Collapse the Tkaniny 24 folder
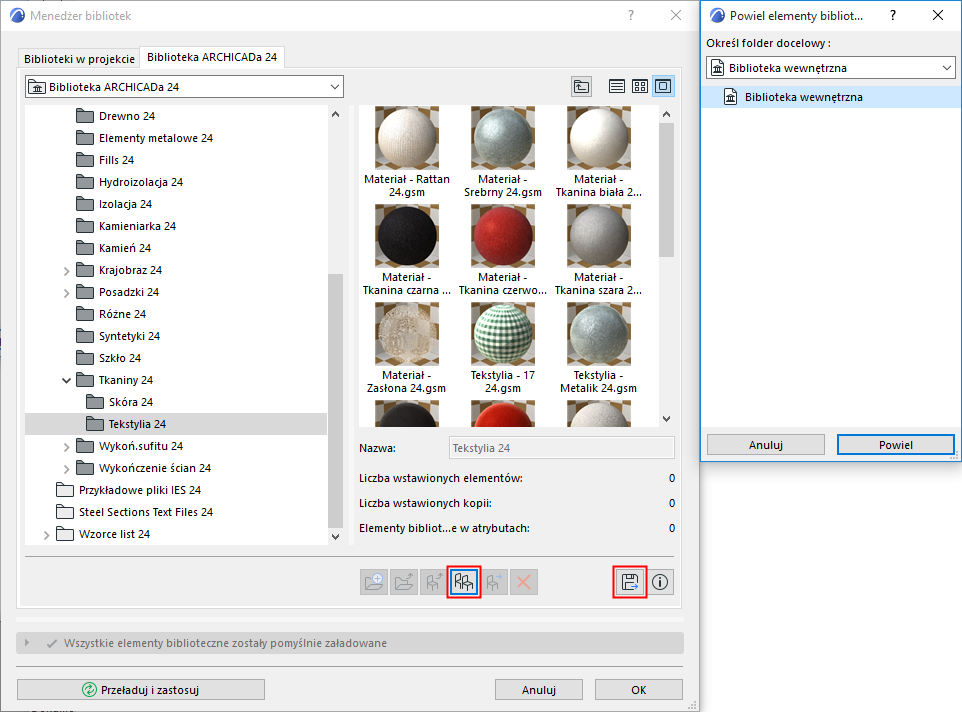 (66, 380)
